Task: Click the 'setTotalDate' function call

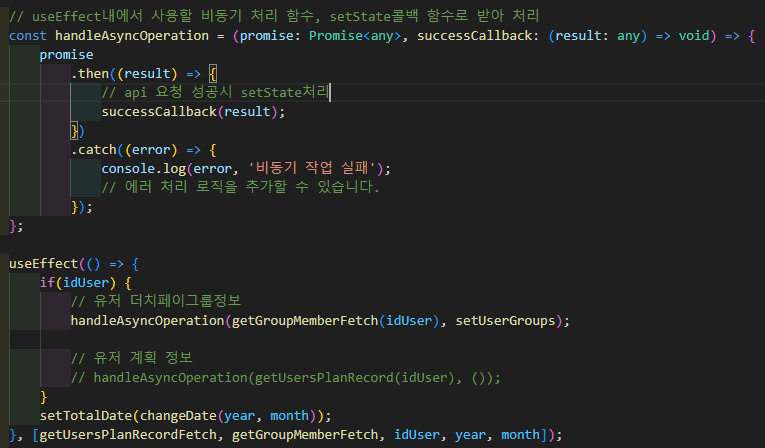Action: 86,416
